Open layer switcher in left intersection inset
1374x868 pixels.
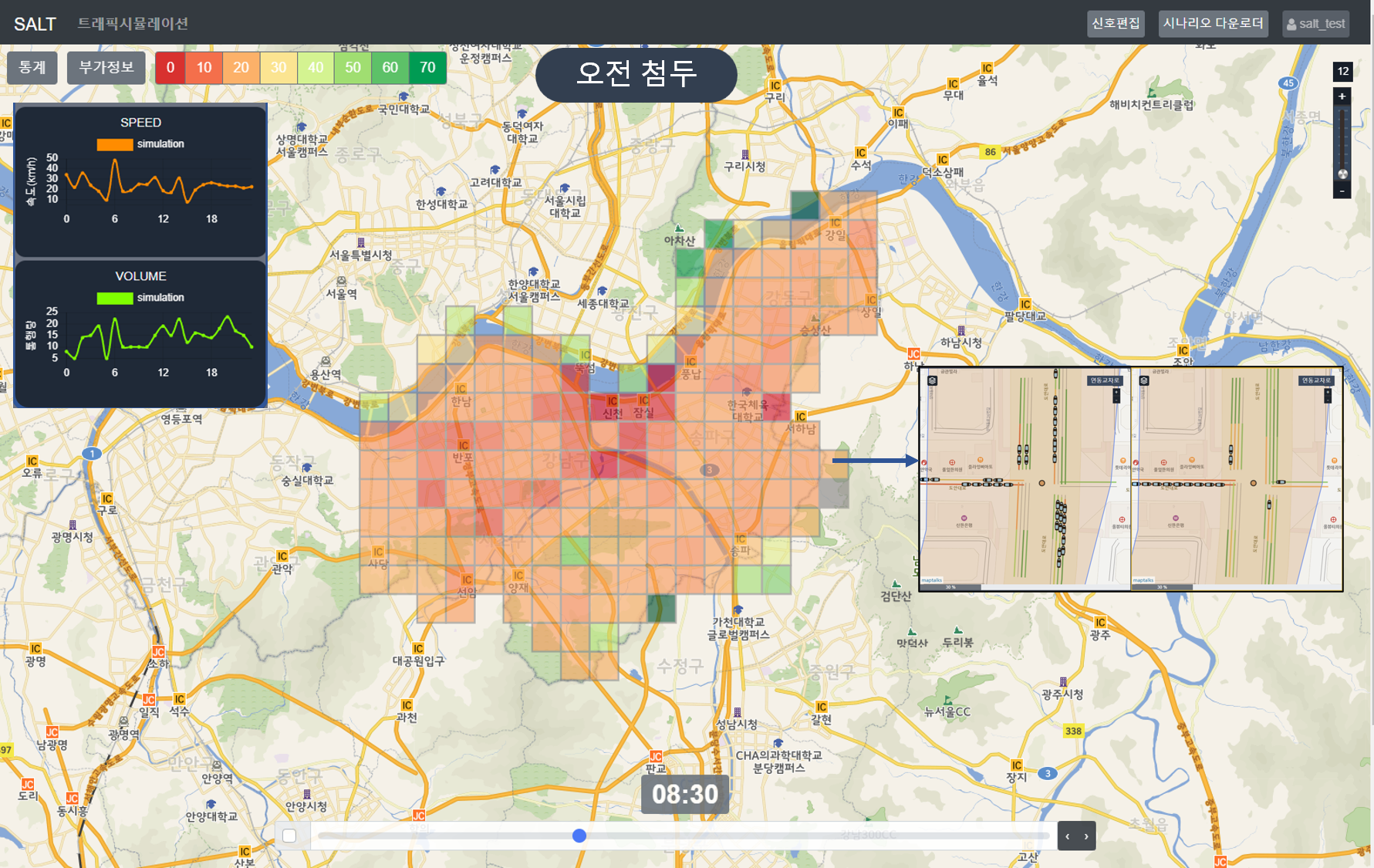932,380
